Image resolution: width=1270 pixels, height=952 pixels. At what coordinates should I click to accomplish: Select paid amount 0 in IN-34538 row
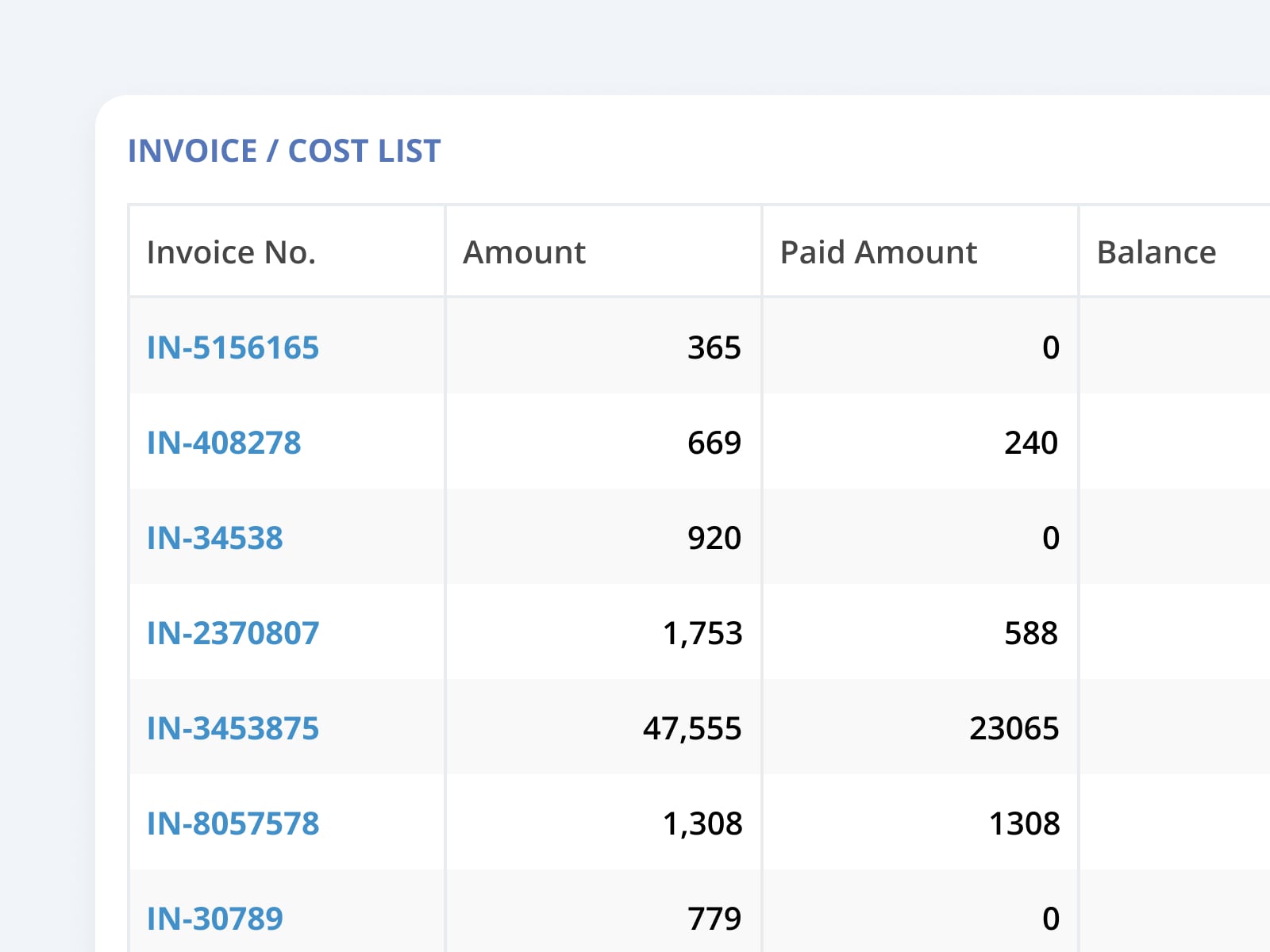tap(1051, 538)
